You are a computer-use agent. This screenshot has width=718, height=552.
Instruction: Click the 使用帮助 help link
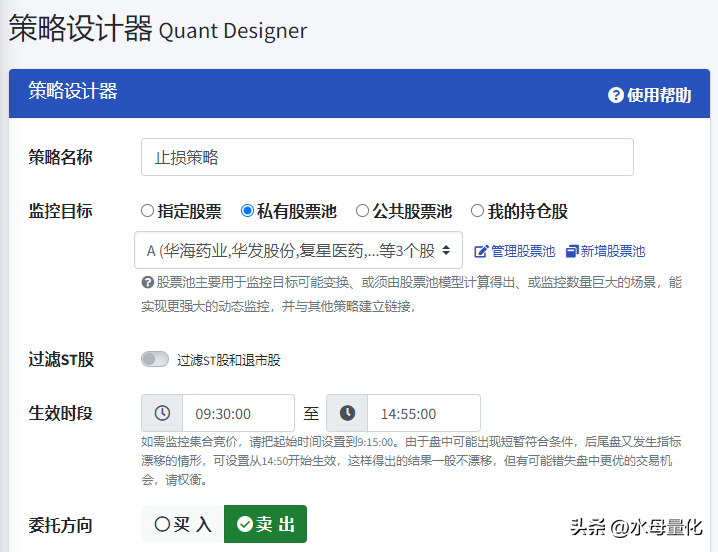point(658,95)
